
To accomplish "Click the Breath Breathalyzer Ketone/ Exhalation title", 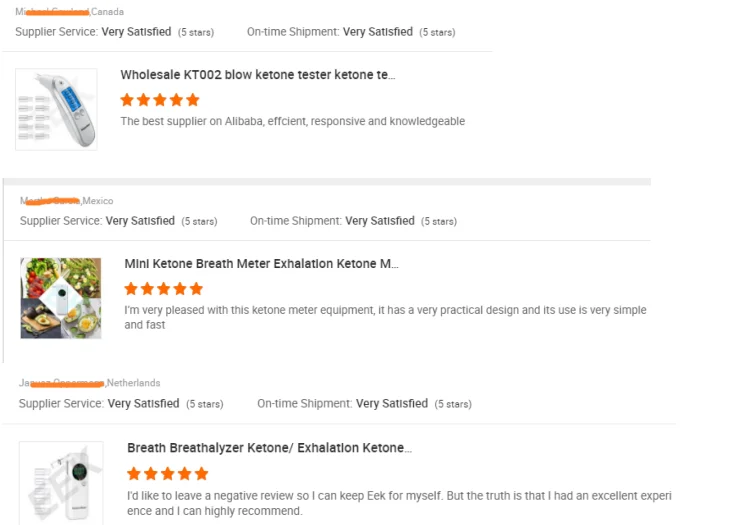I will (x=269, y=448).
